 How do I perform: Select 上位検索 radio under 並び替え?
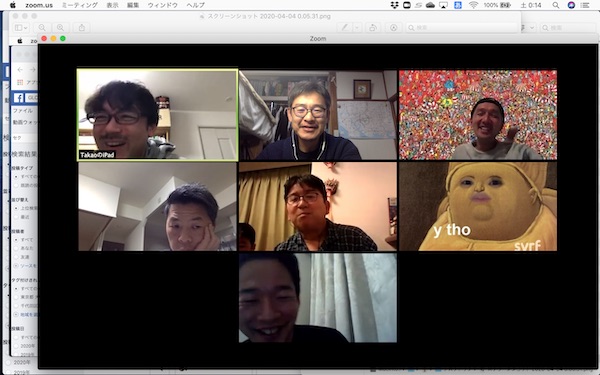click(16, 209)
